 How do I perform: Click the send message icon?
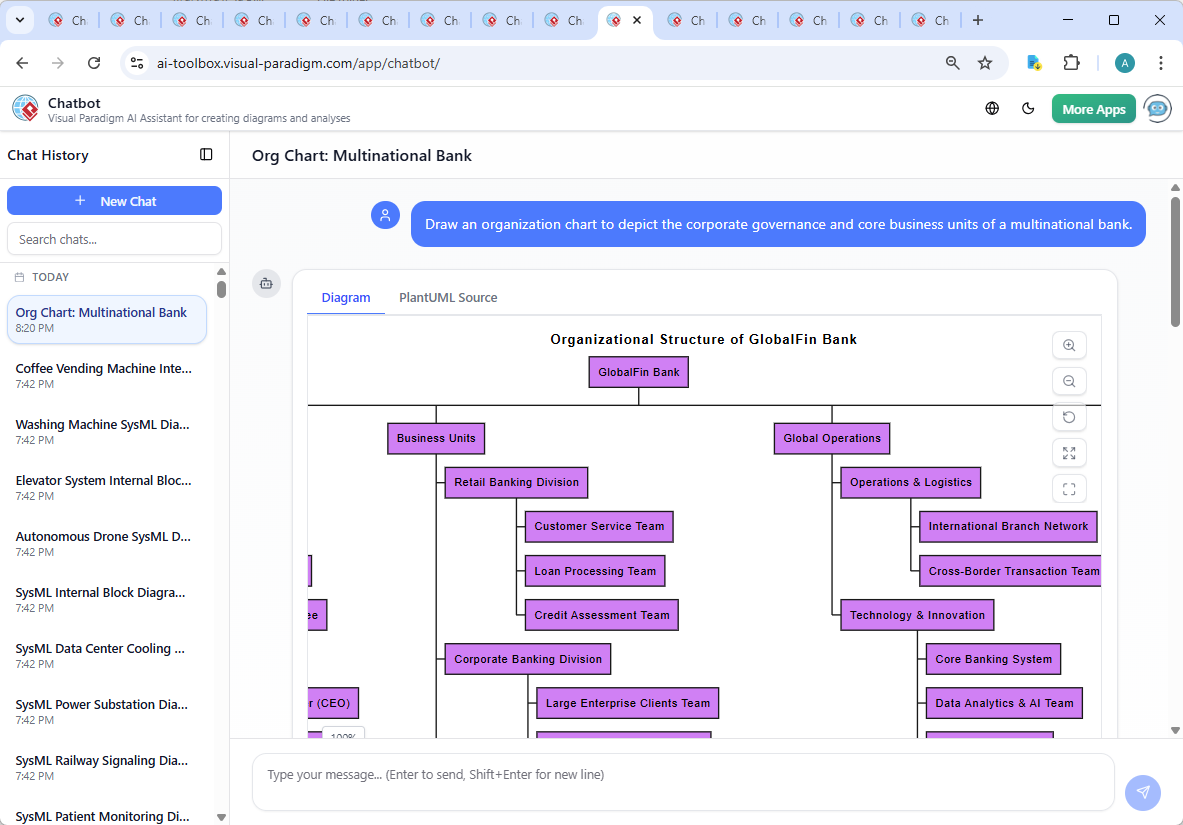(x=1142, y=792)
